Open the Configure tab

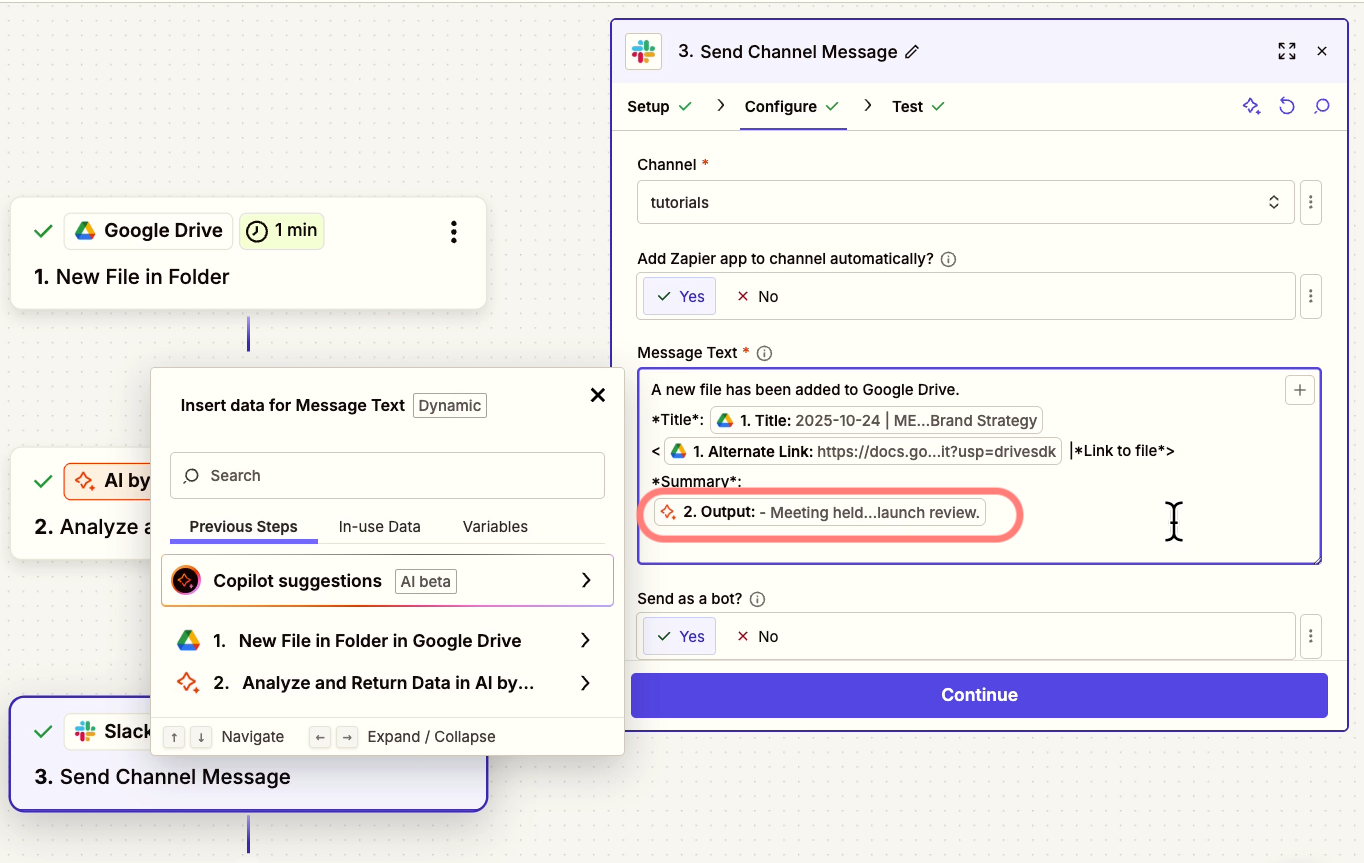(791, 107)
